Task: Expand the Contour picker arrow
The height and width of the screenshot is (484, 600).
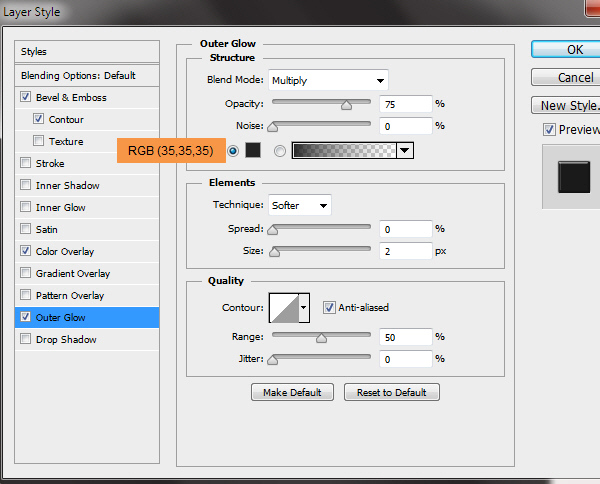Action: click(x=304, y=308)
